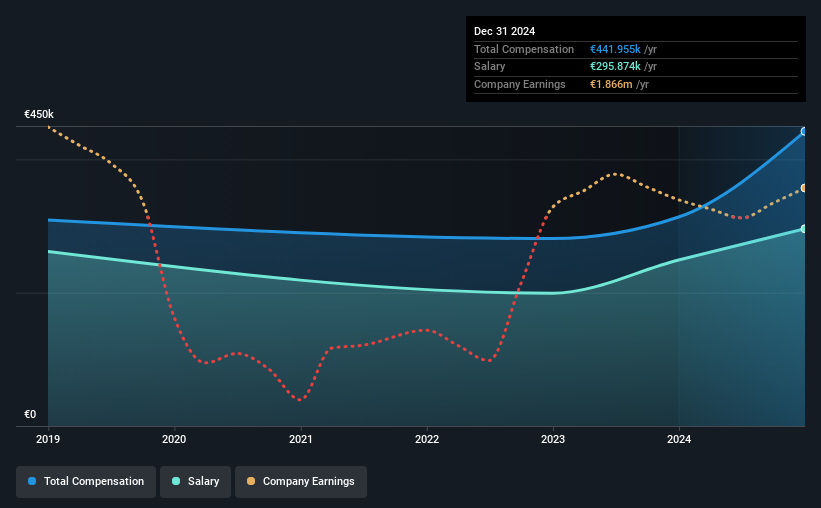
Task: Toggle the Total Compensation legend button
Action: [x=86, y=482]
